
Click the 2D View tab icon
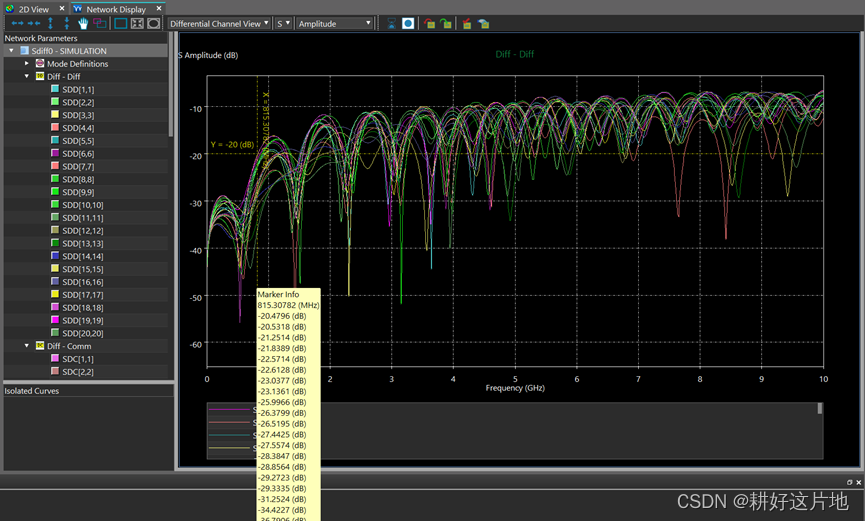(9, 8)
